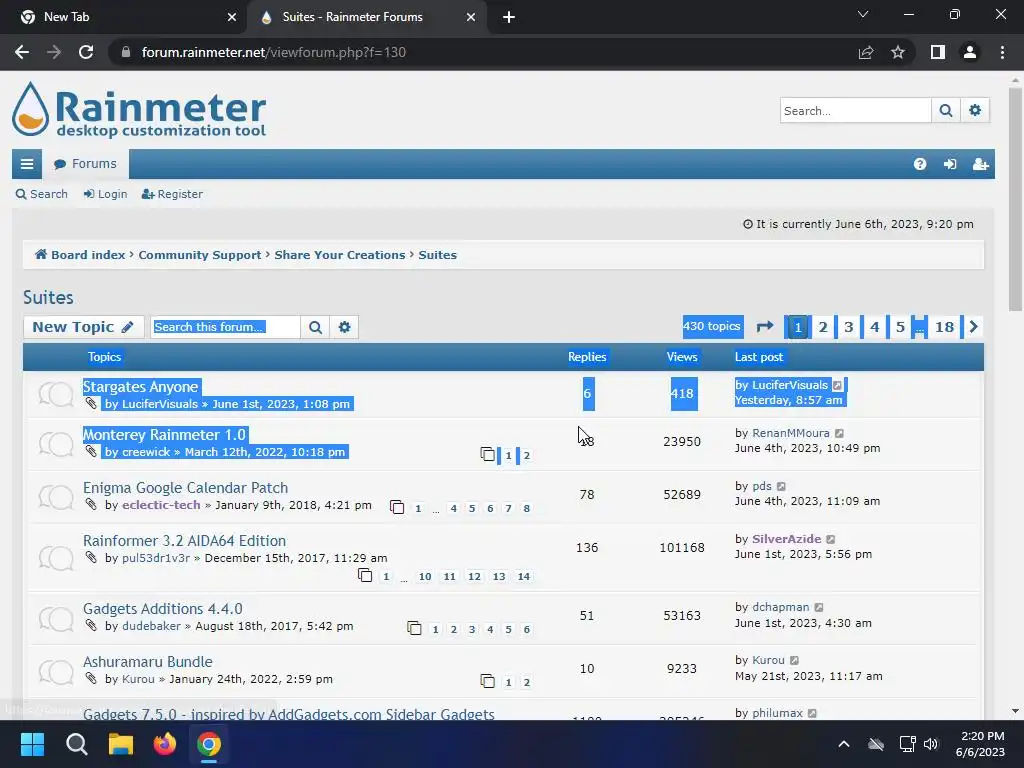The width and height of the screenshot is (1024, 768).
Task: Open taskbar clock showing 2:20 PM
Action: (980, 744)
